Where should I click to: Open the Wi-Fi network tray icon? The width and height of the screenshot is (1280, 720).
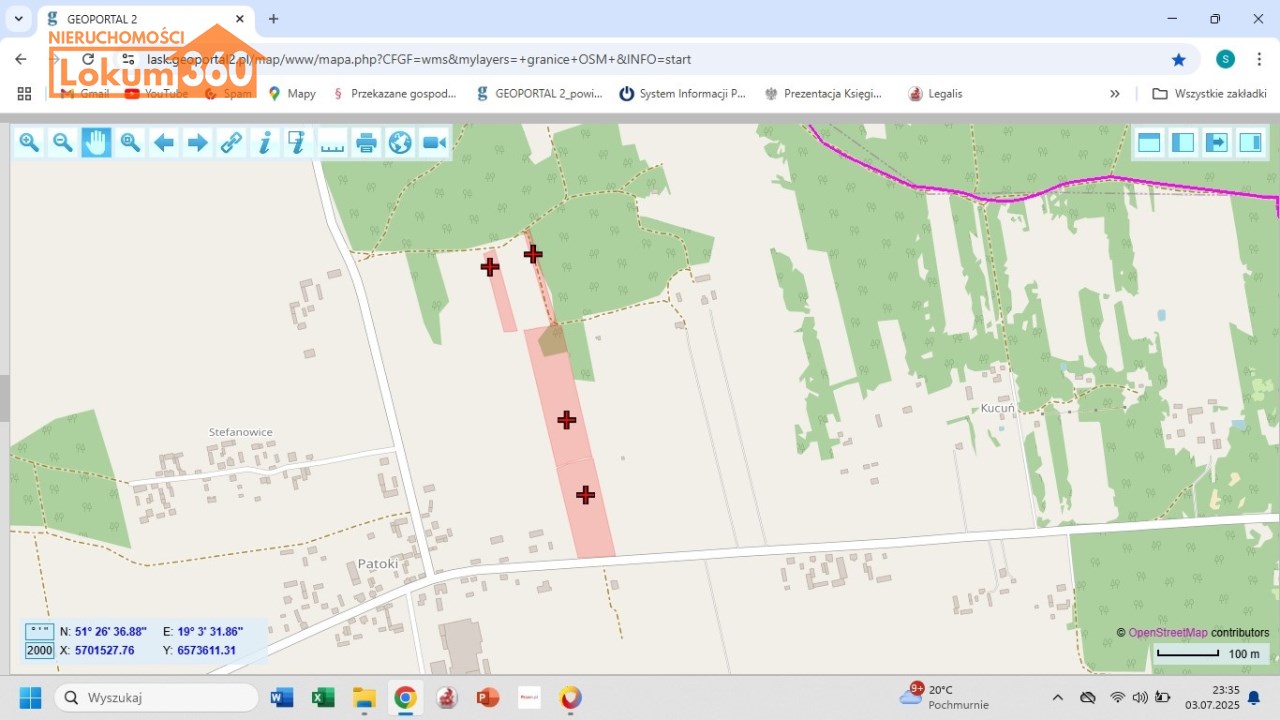point(1117,697)
